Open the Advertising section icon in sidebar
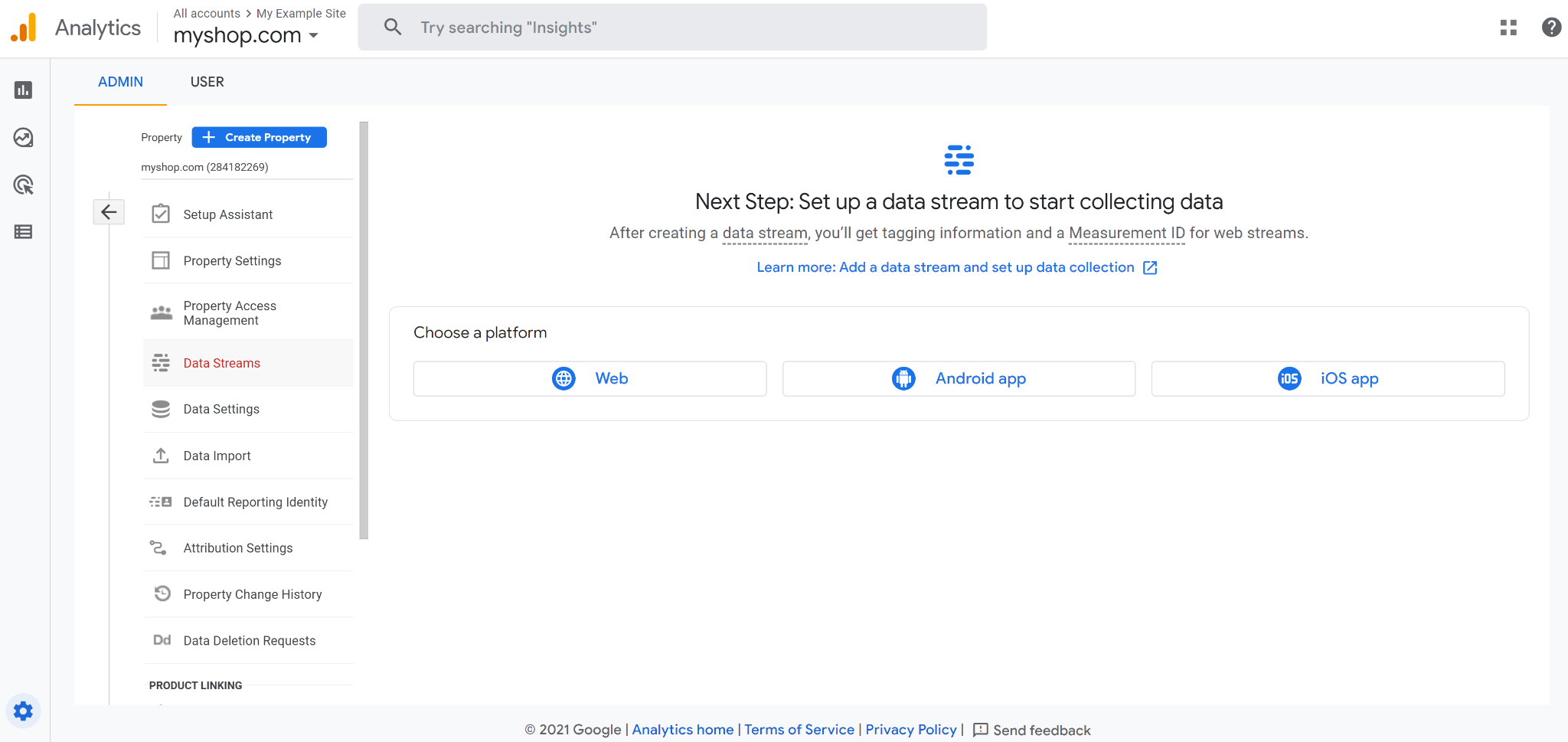 pyautogui.click(x=23, y=185)
